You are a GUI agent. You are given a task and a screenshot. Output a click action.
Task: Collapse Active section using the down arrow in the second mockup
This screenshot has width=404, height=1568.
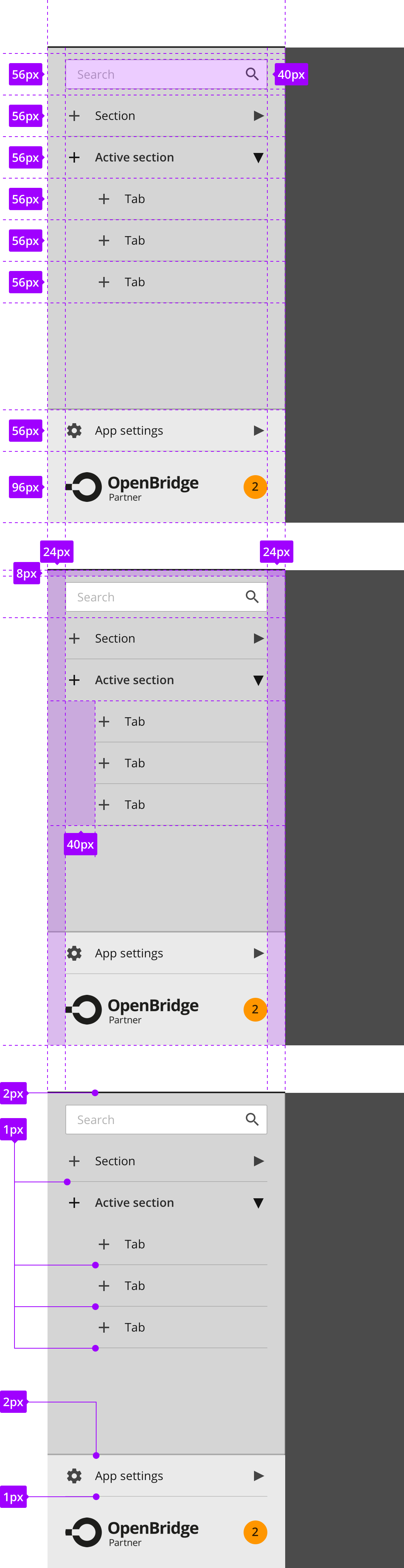[x=258, y=680]
